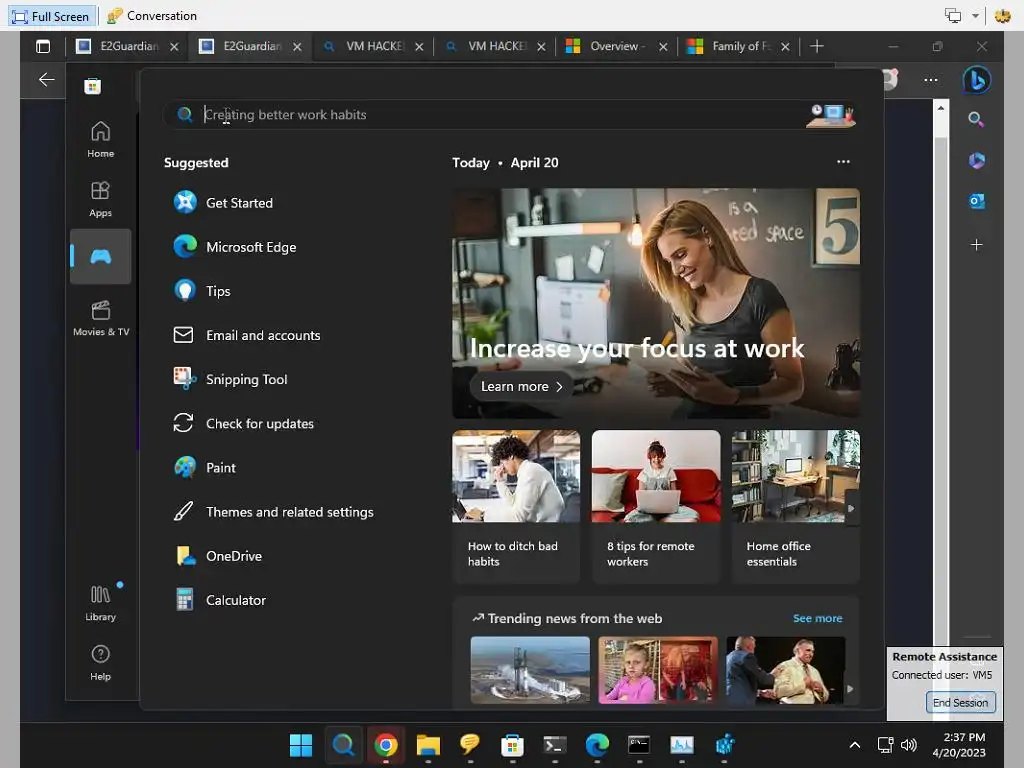Screen dimensions: 1024x768
Task: Open Email and accounts settings
Action: [x=247, y=335]
